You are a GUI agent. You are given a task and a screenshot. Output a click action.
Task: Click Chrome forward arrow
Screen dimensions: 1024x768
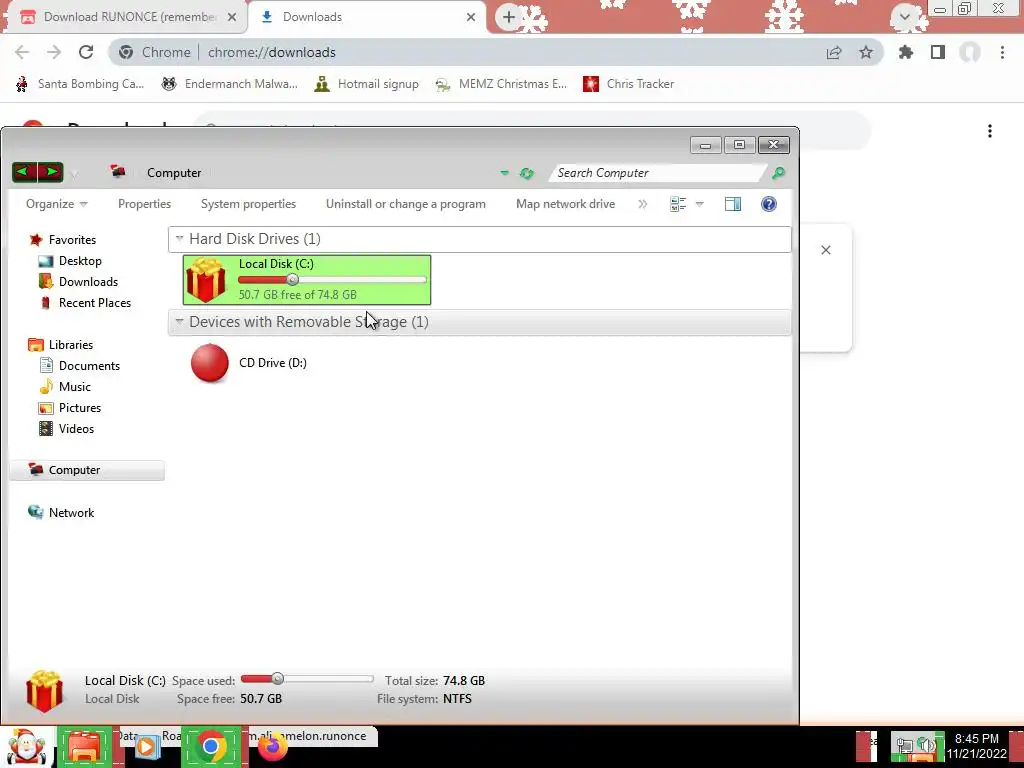coord(54,52)
